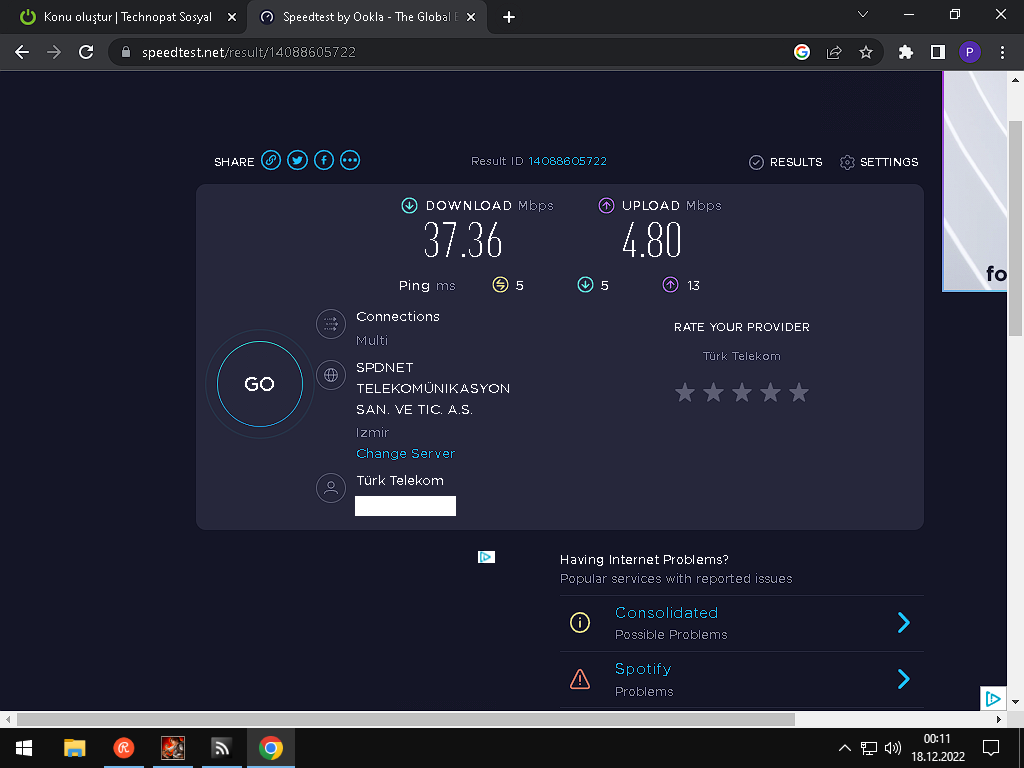Open speedtest SETTINGS
1024x768 pixels.
879,162
